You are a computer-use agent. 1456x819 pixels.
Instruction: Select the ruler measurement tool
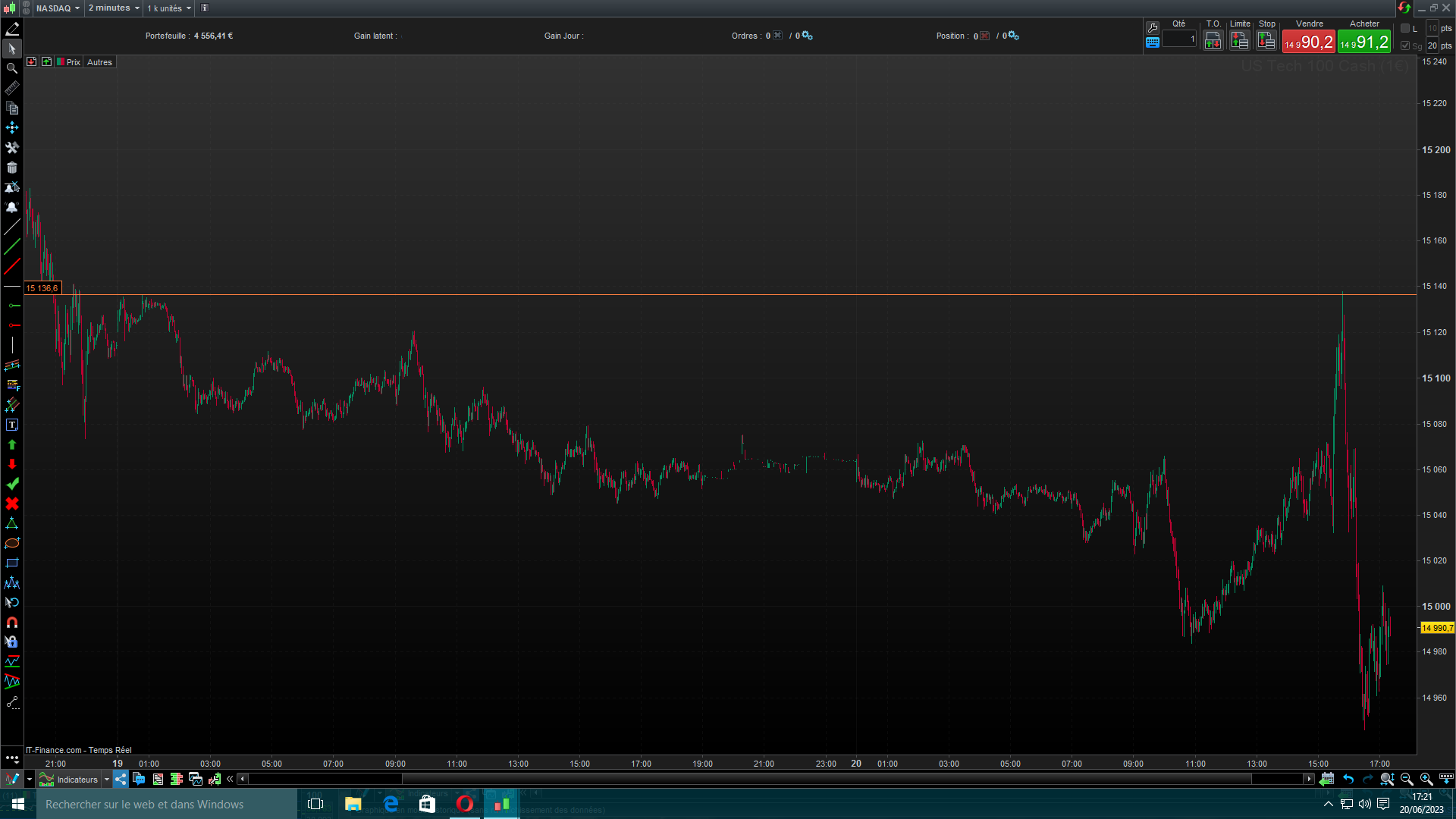(x=12, y=88)
